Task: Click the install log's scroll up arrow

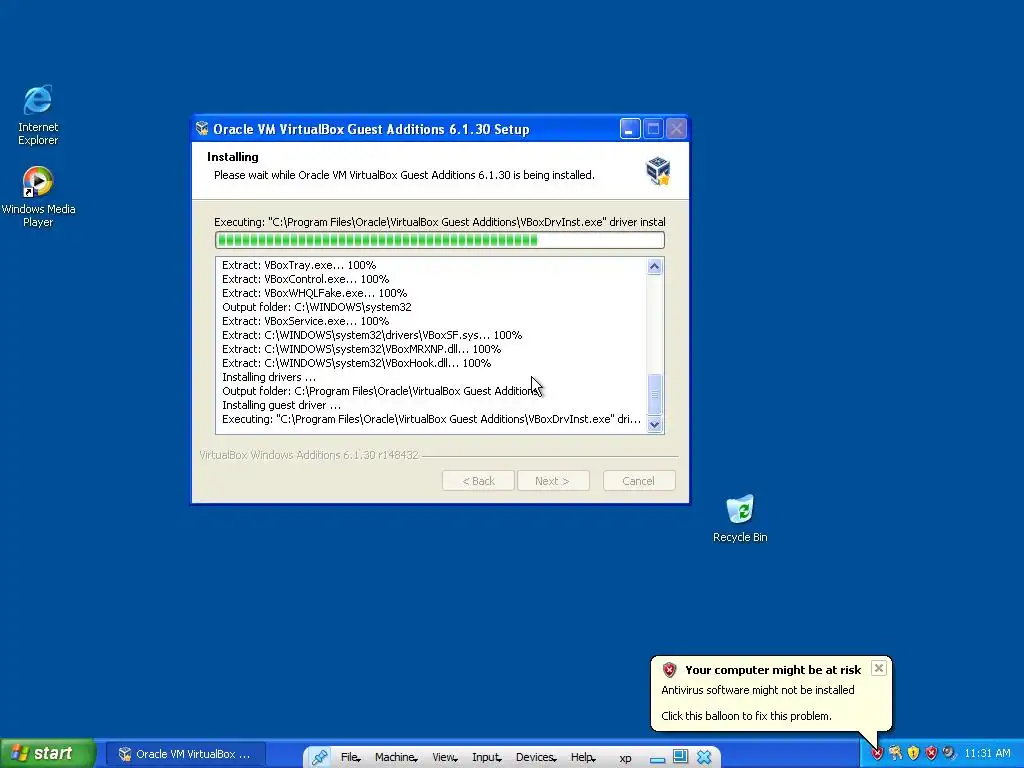Action: tap(654, 266)
